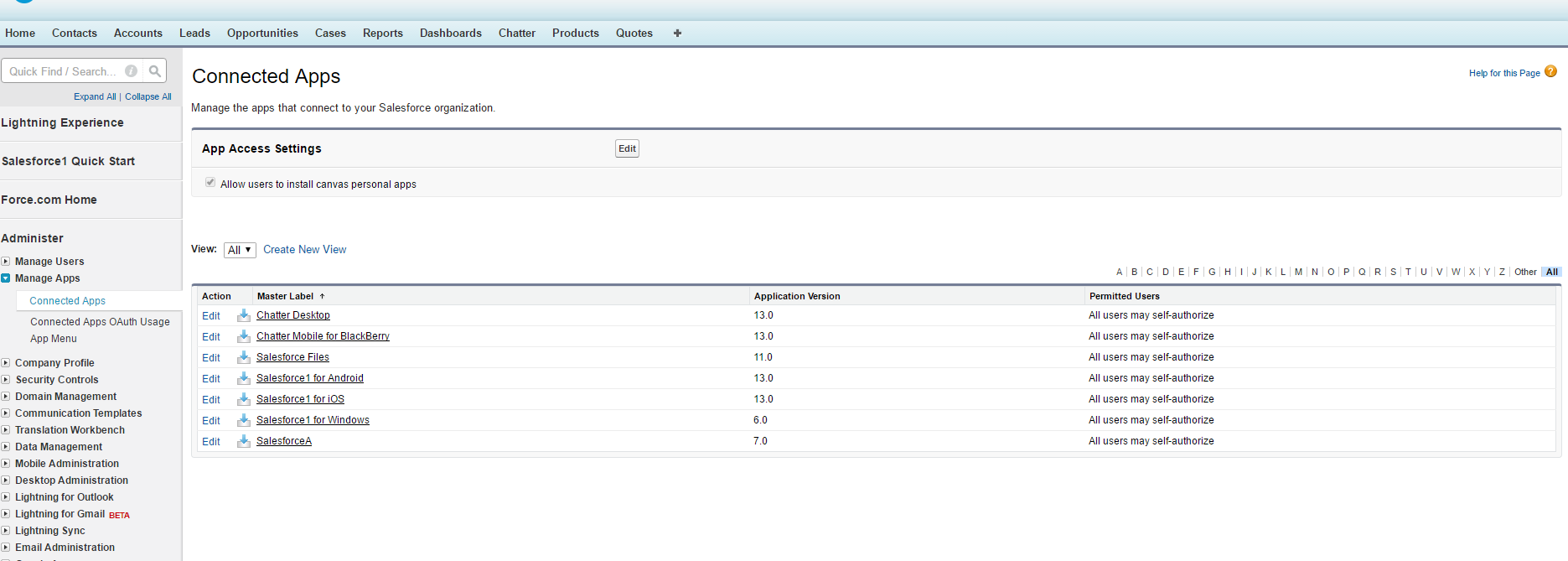Open the Cases tab

coord(330,34)
